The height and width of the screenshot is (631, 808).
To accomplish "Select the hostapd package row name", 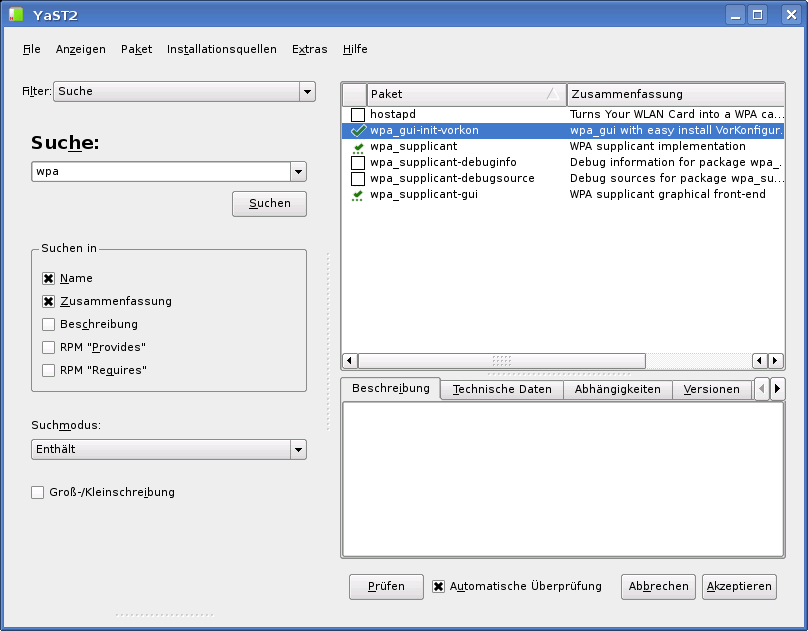I will click(x=393, y=114).
